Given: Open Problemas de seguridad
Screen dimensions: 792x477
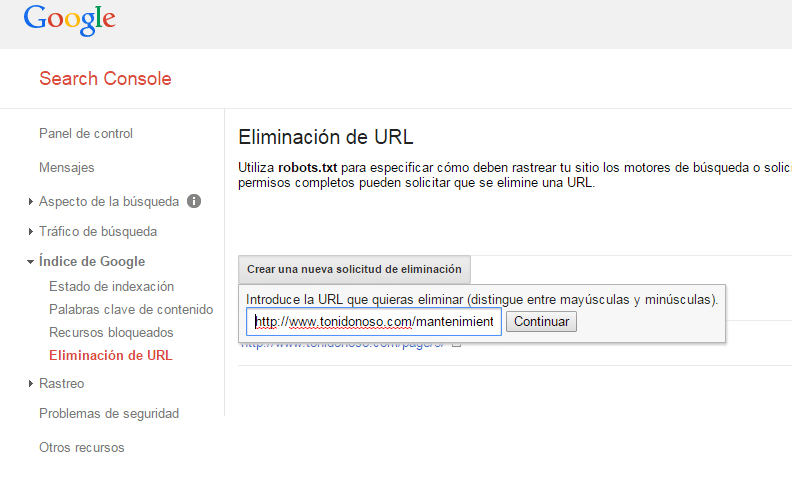Looking at the screenshot, I should coord(109,413).
